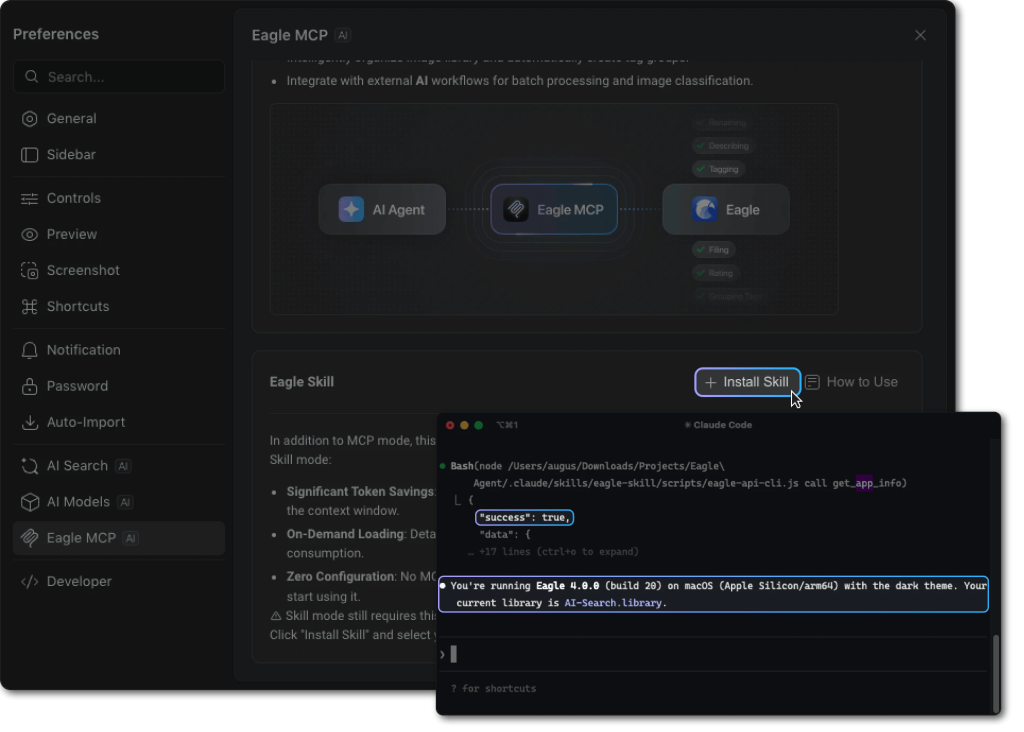Click the Preferences search field
The image size is (1024, 732).
(x=119, y=77)
